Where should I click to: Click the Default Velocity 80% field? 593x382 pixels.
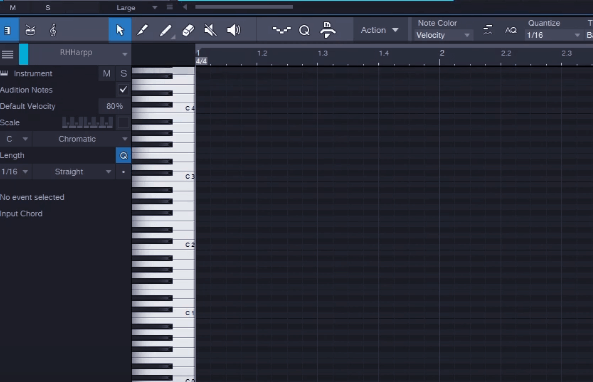click(x=114, y=106)
